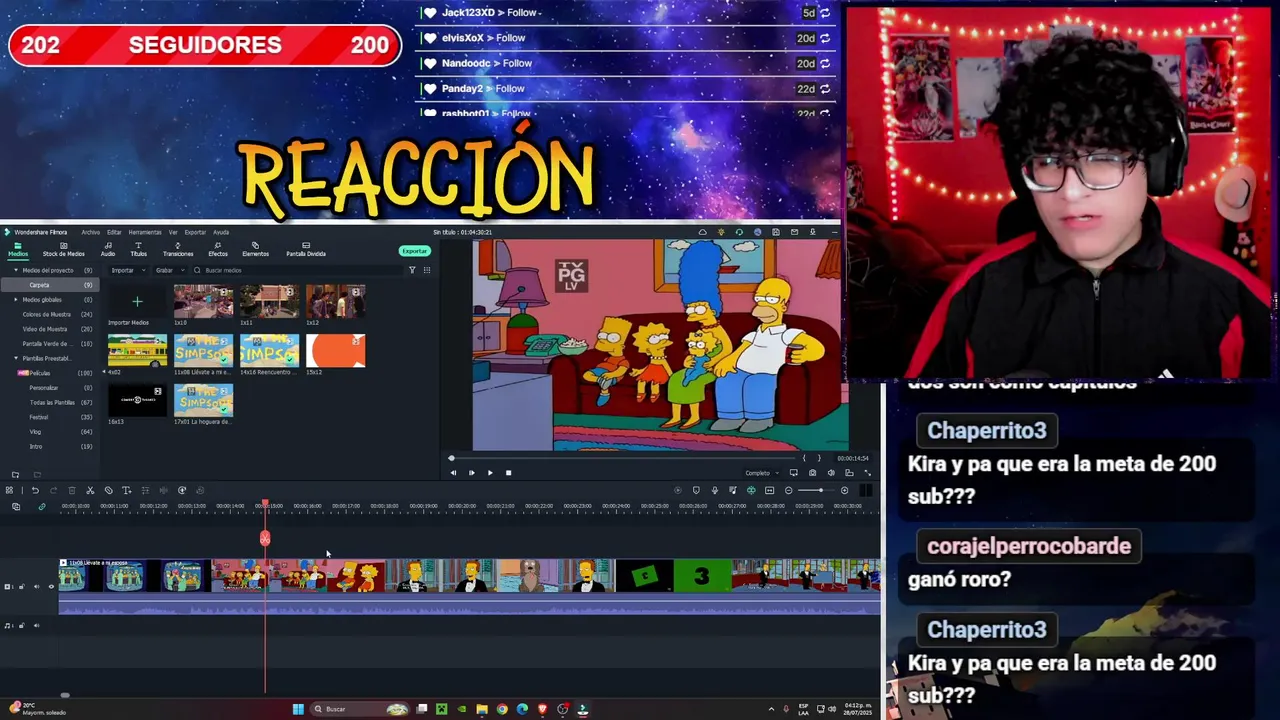The height and width of the screenshot is (720, 1280).
Task: Click the snapshot camera icon
Action: pyautogui.click(x=812, y=473)
